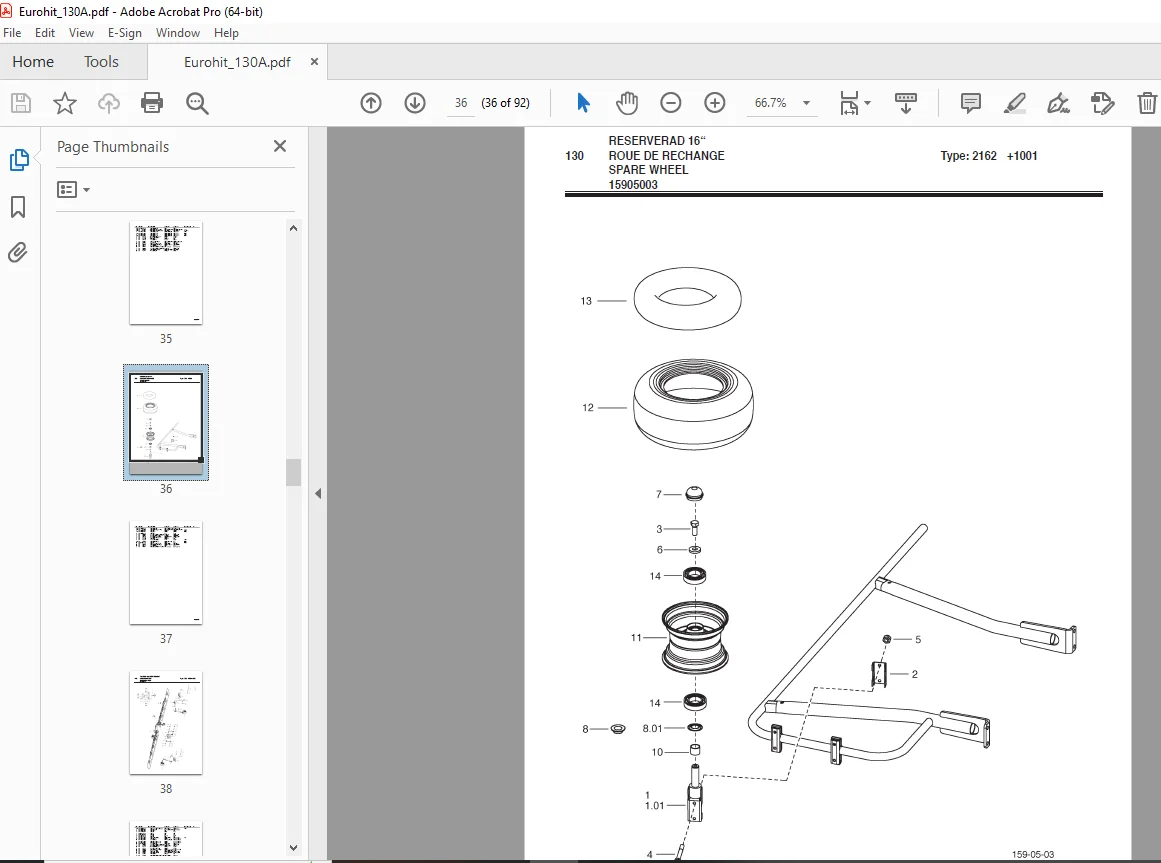Select page 35 thumbnail

(x=166, y=273)
